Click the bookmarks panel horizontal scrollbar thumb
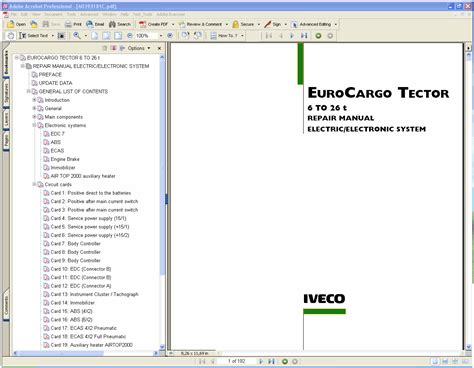Image resolution: width=474 pixels, height=368 pixels. click(62, 353)
